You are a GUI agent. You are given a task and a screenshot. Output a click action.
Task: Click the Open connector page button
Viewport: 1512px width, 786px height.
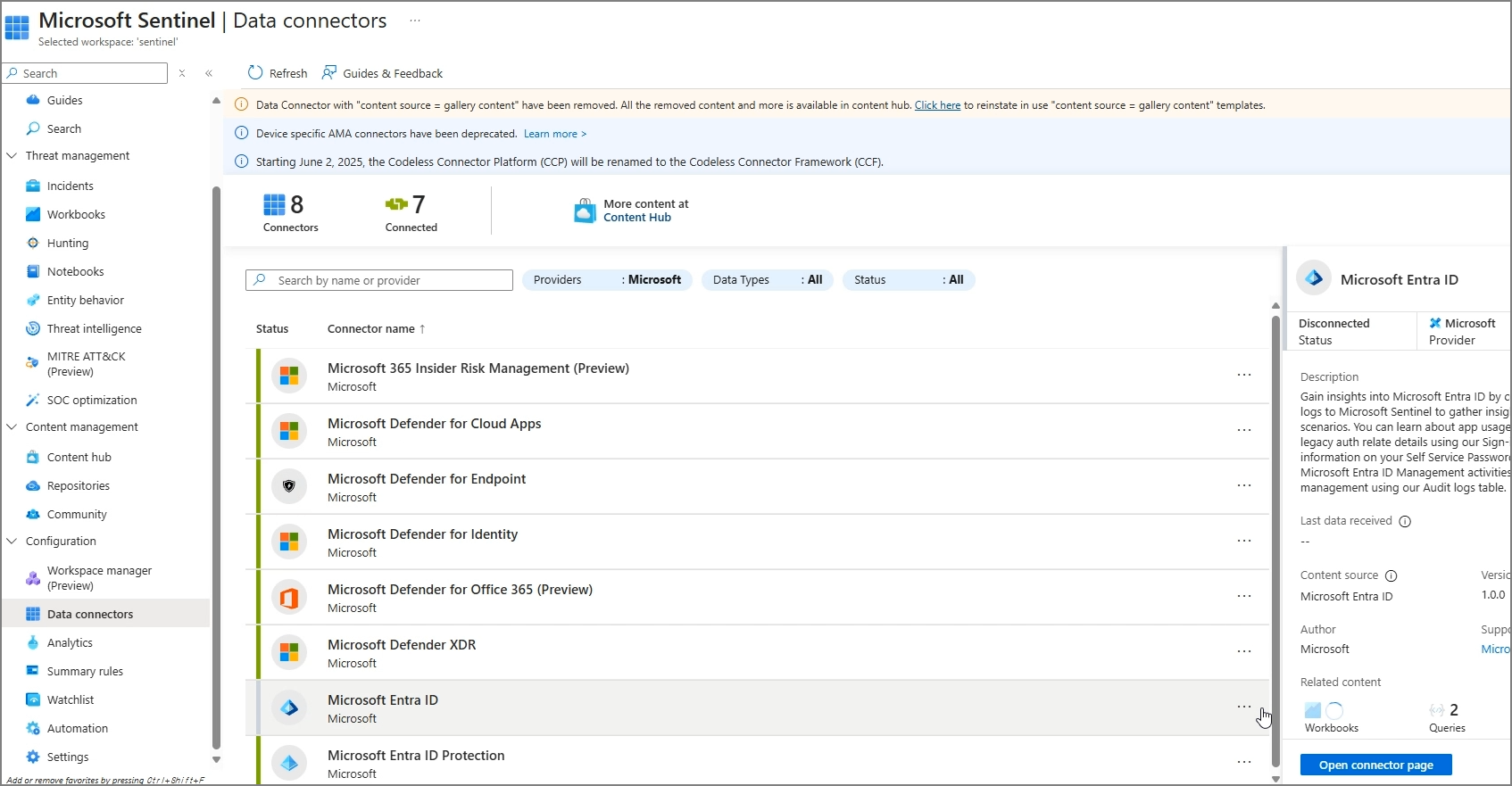[1375, 765]
